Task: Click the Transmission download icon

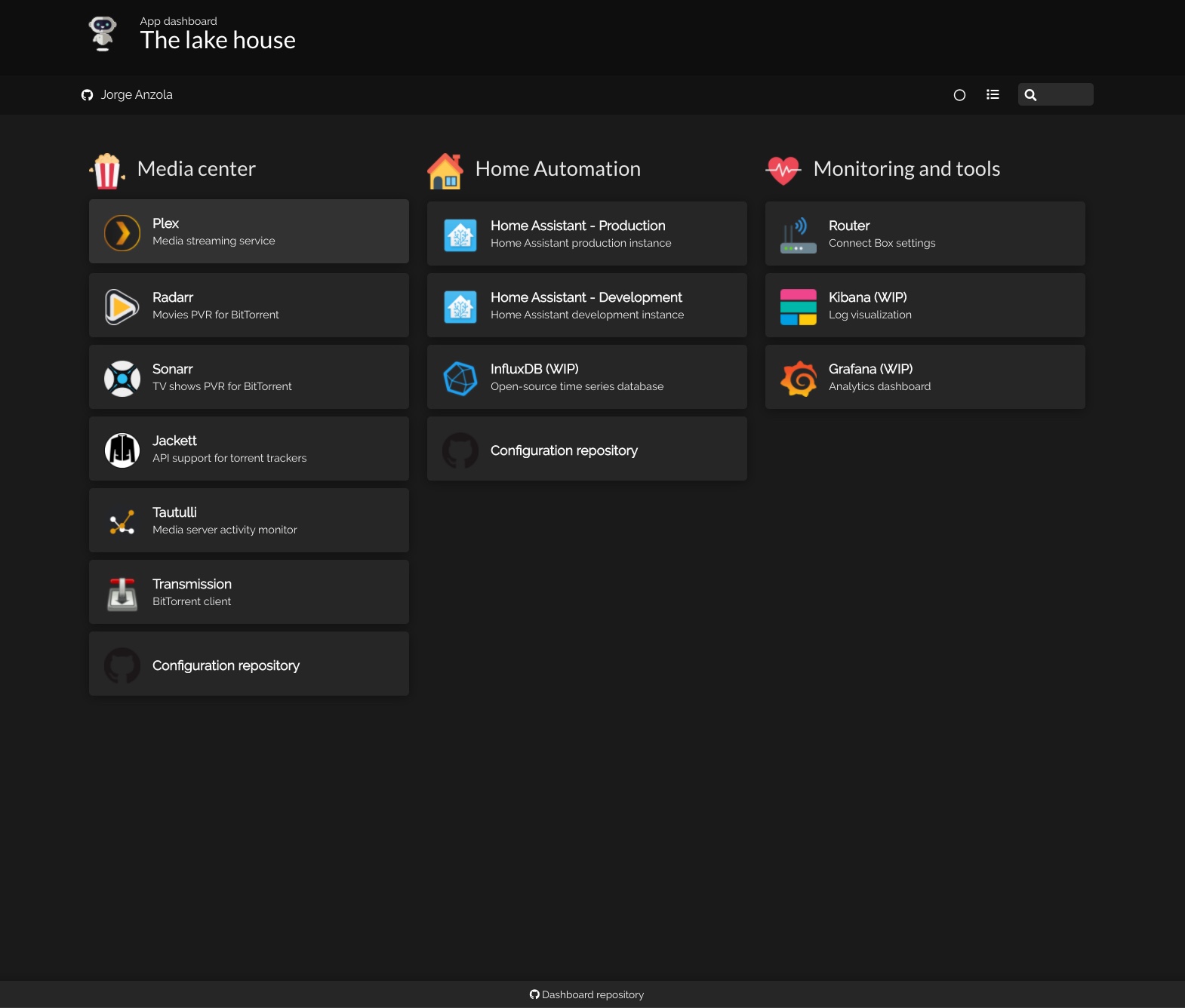Action: pos(122,594)
